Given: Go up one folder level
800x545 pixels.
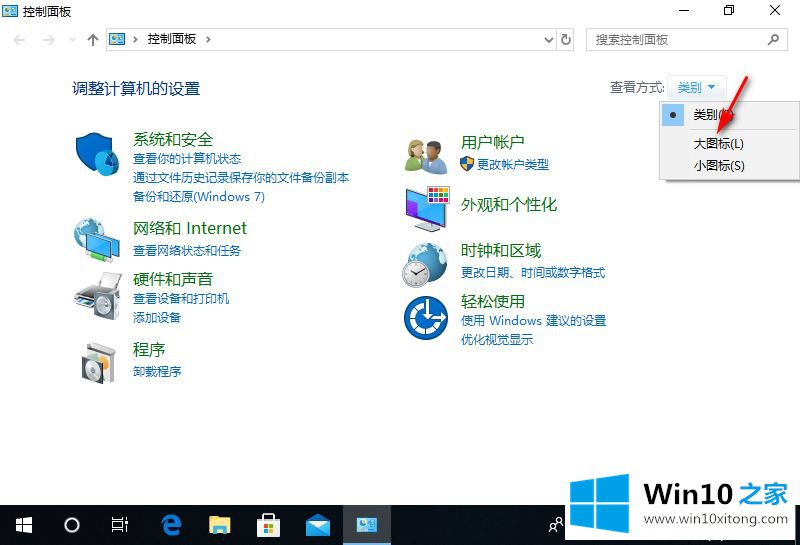Looking at the screenshot, I should (x=92, y=40).
